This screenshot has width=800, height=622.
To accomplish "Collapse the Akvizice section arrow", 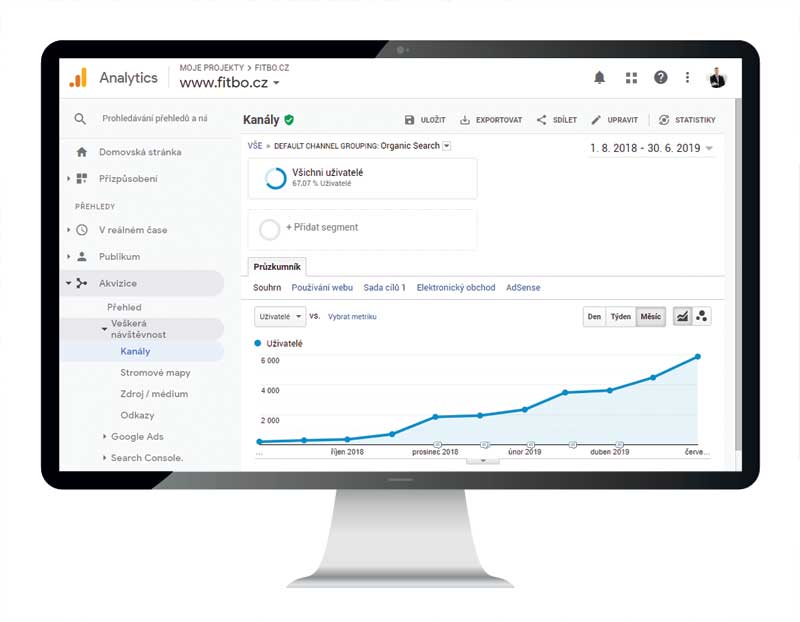I will coord(68,283).
